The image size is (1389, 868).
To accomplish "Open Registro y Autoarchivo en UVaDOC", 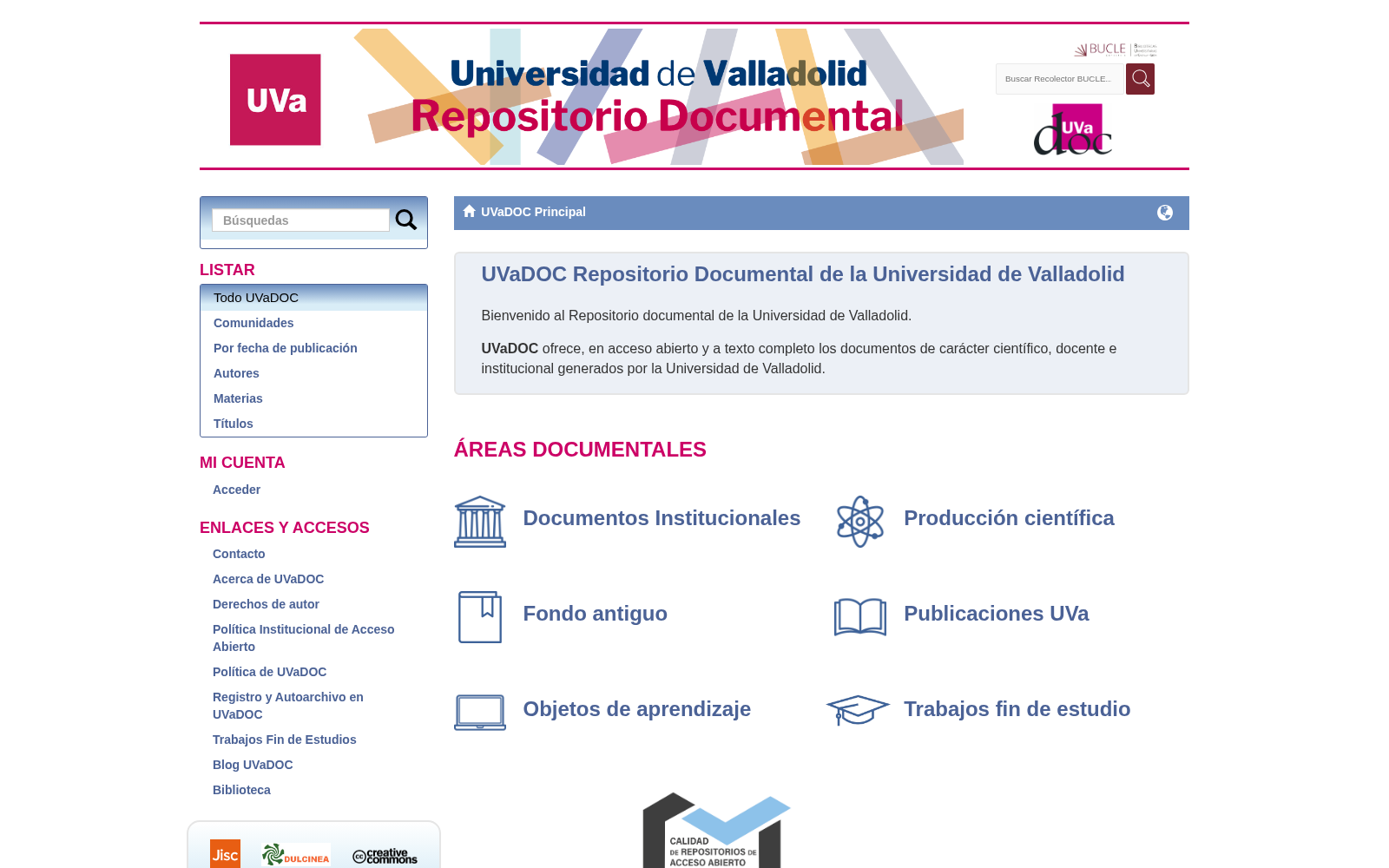I will tap(288, 706).
